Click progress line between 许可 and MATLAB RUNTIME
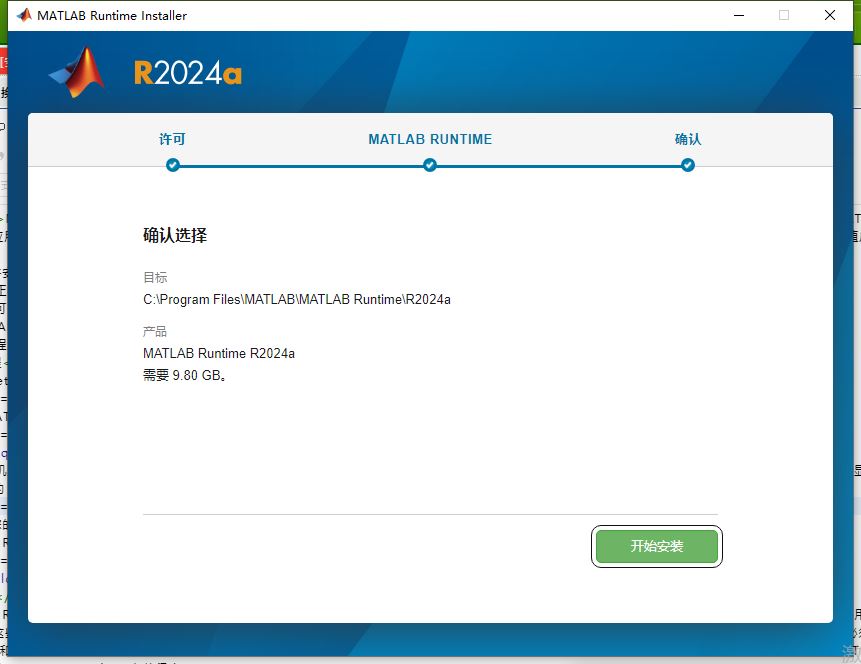Image resolution: width=861 pixels, height=664 pixels. pos(300,165)
